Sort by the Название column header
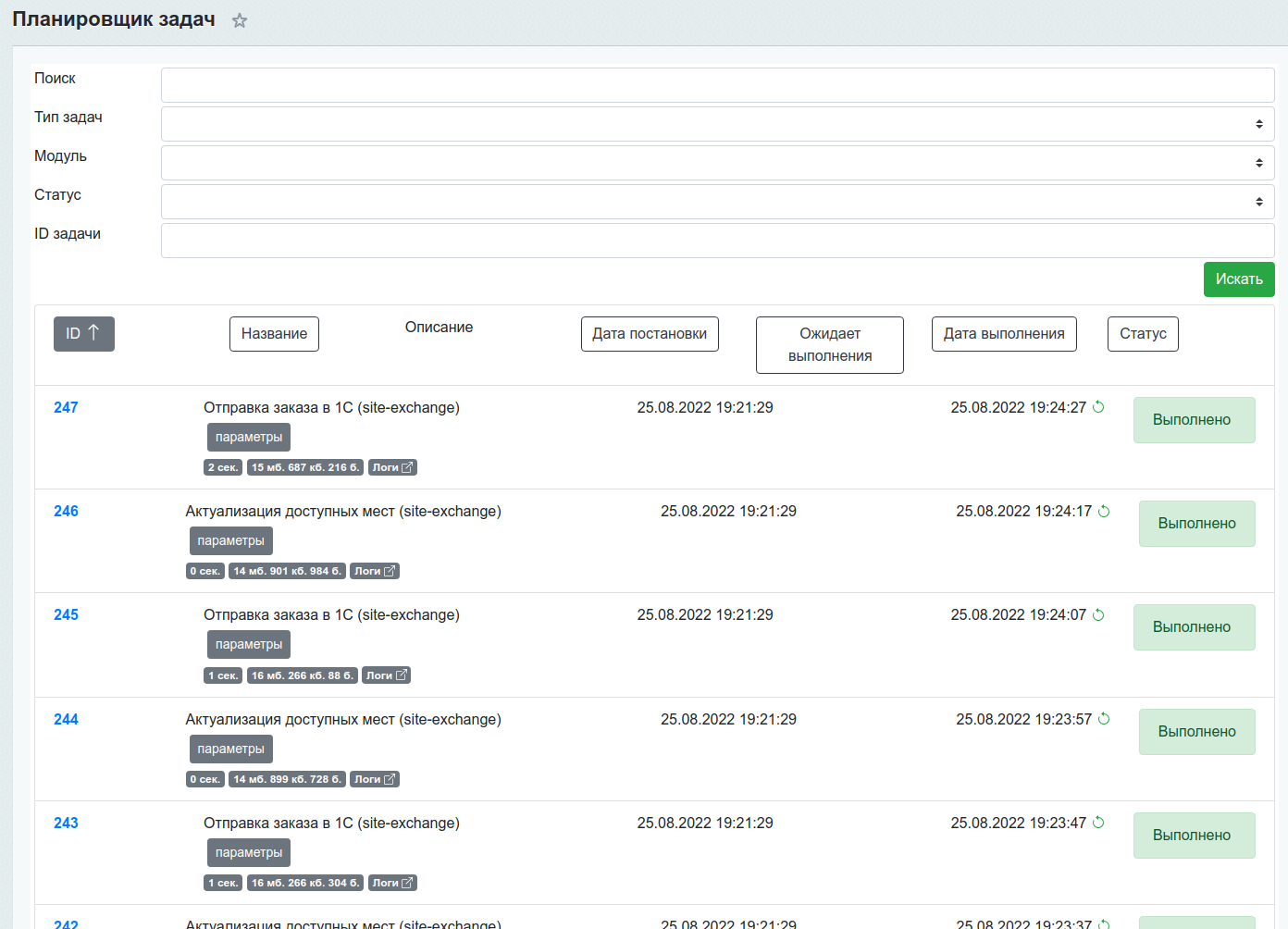The height and width of the screenshot is (929, 1288). tap(274, 334)
